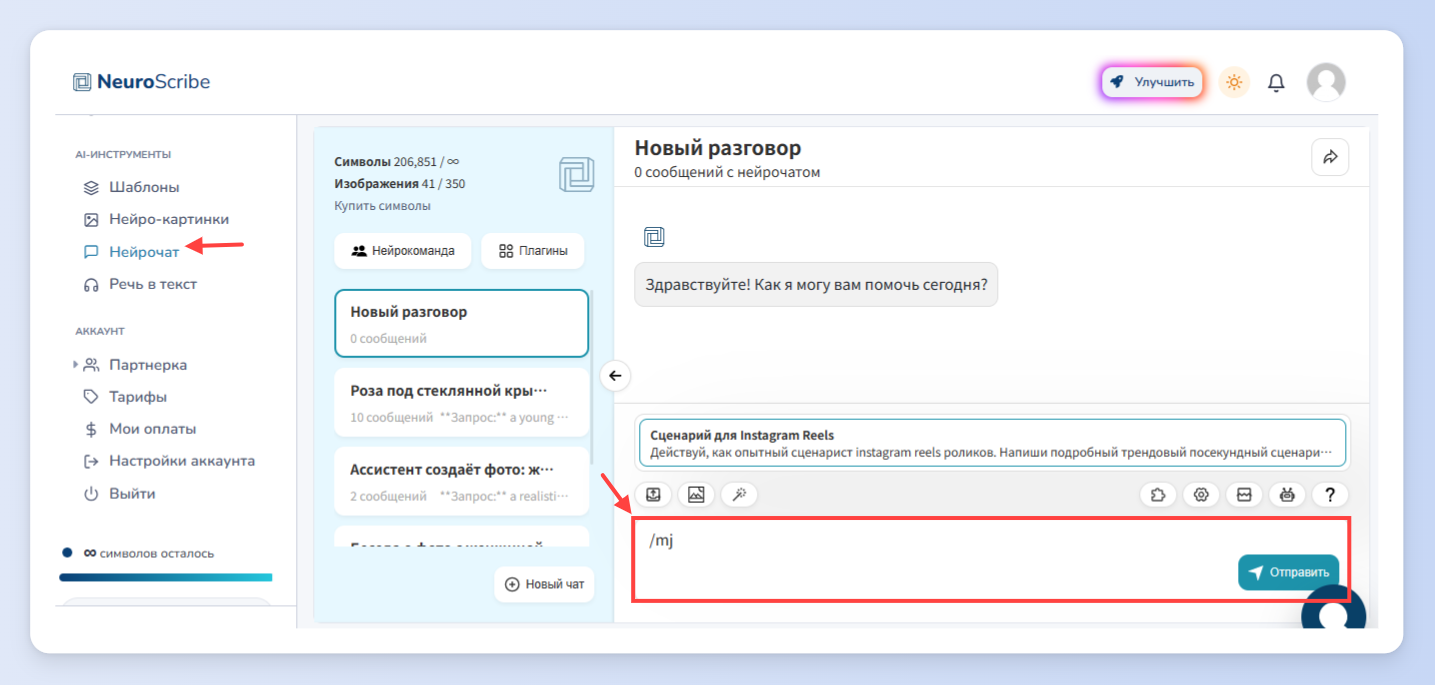
Task: Click the remaining symbols progress bar
Action: point(165,577)
